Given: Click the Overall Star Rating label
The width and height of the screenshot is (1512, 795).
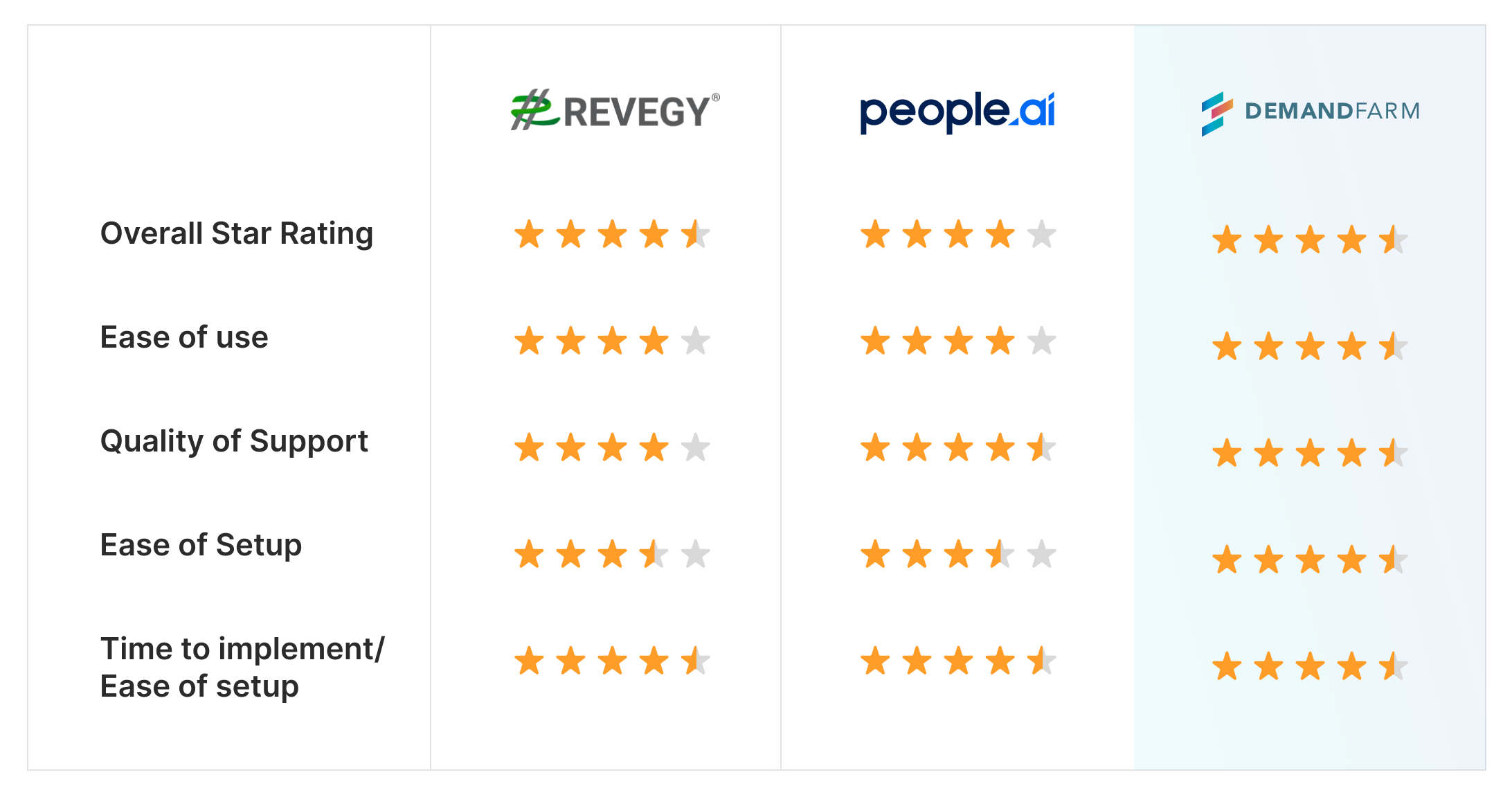Looking at the screenshot, I should tap(237, 234).
